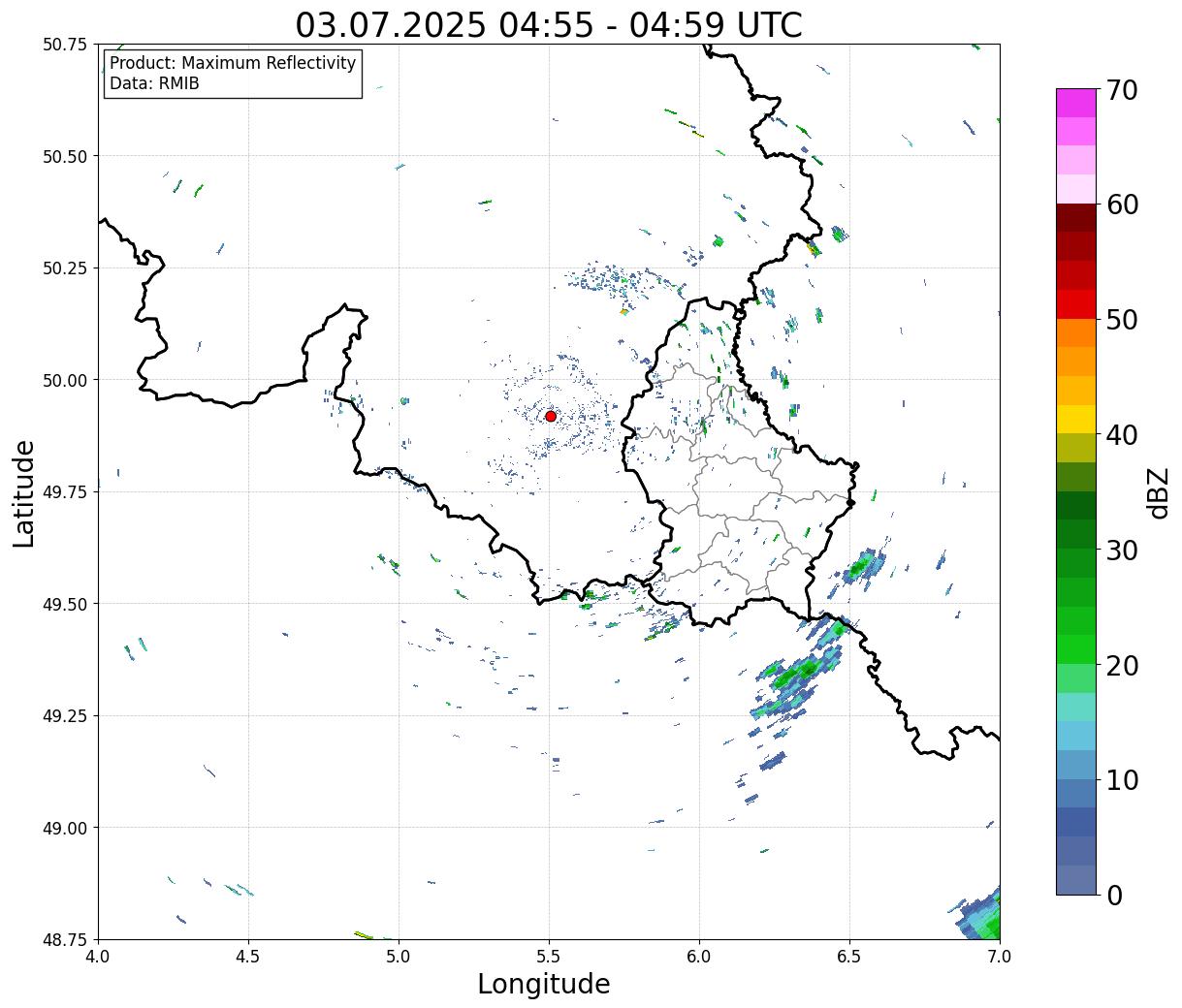Click the colorbar tick label 40

[1122, 435]
